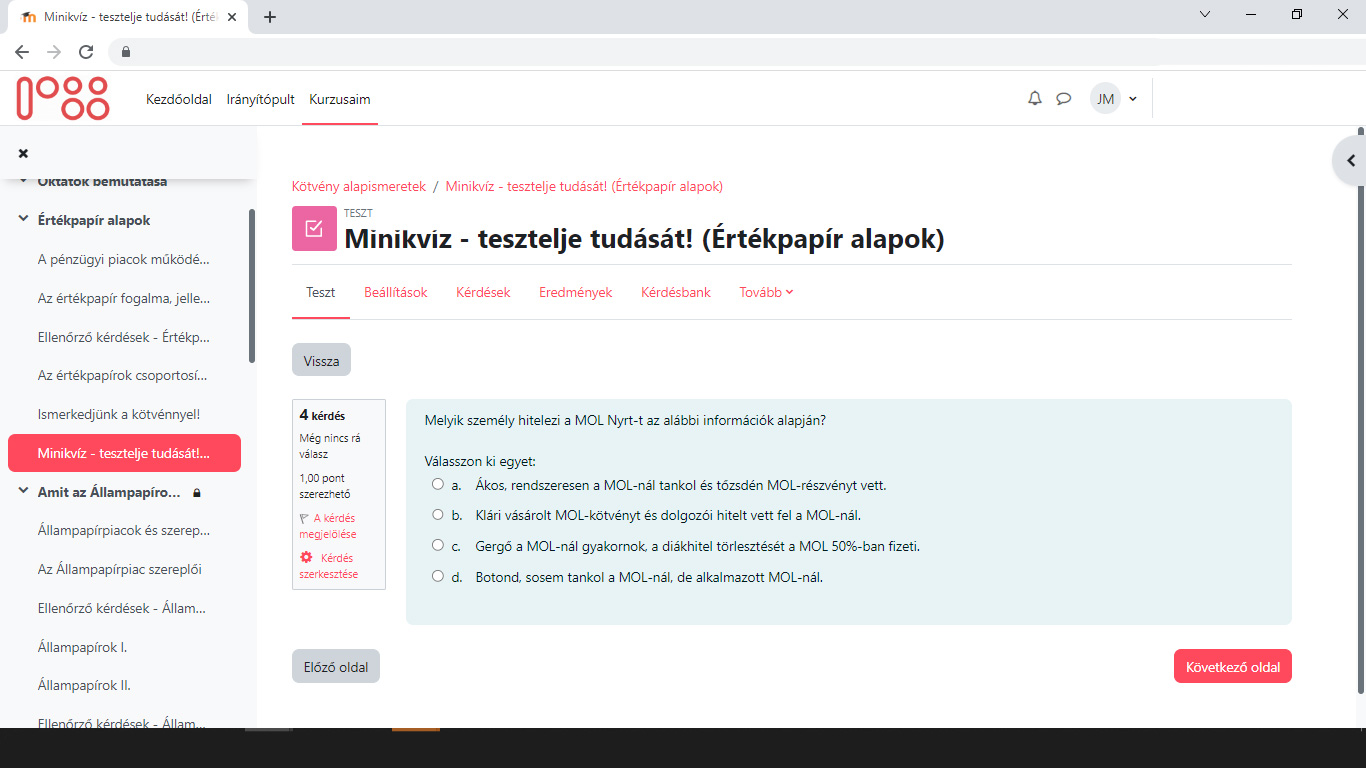The image size is (1366, 768).
Task: Open the 'Tovább' dropdown menu
Action: [765, 292]
